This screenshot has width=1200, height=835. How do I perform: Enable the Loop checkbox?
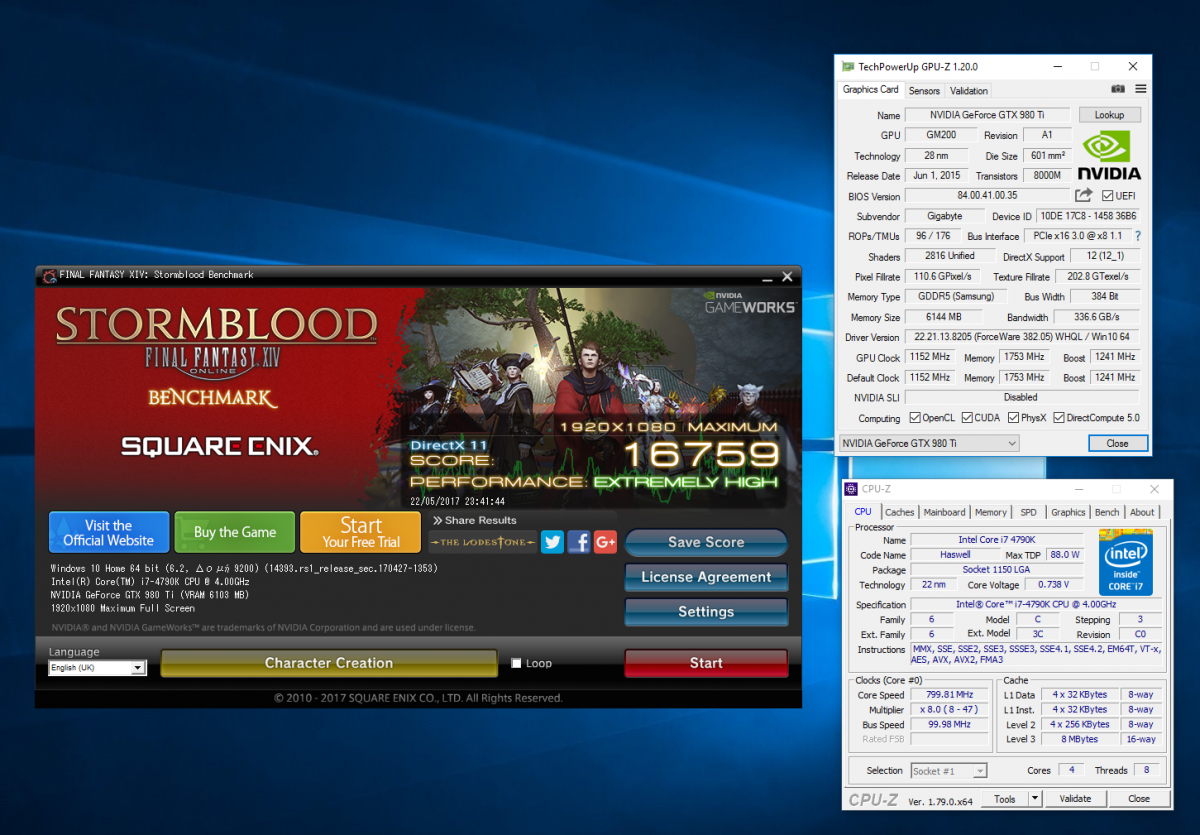tap(516, 663)
